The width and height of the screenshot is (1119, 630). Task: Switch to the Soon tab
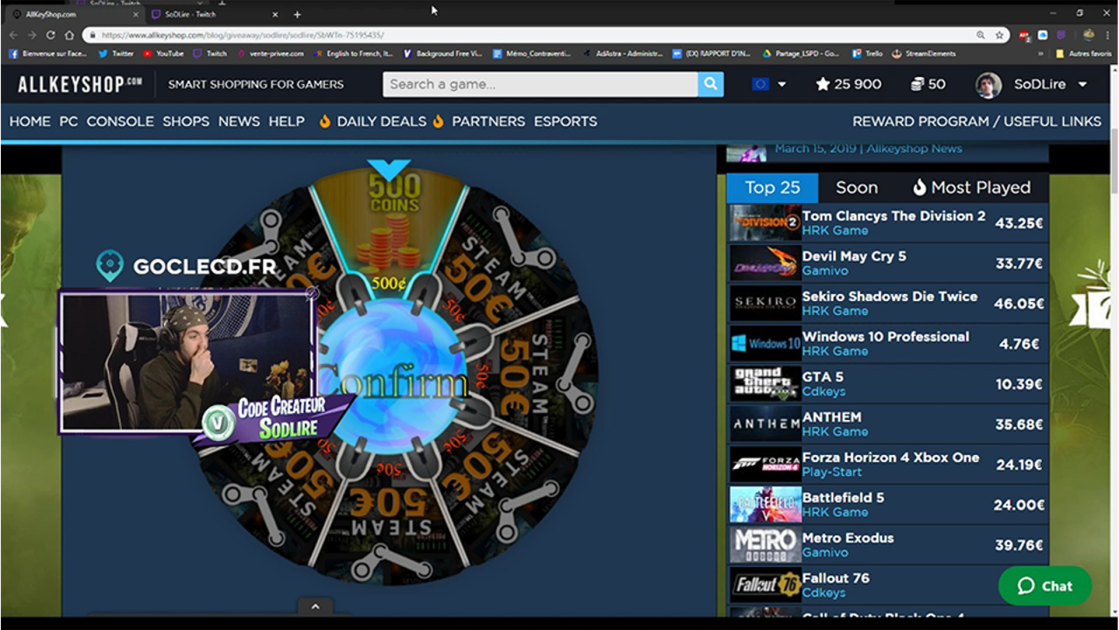click(856, 187)
